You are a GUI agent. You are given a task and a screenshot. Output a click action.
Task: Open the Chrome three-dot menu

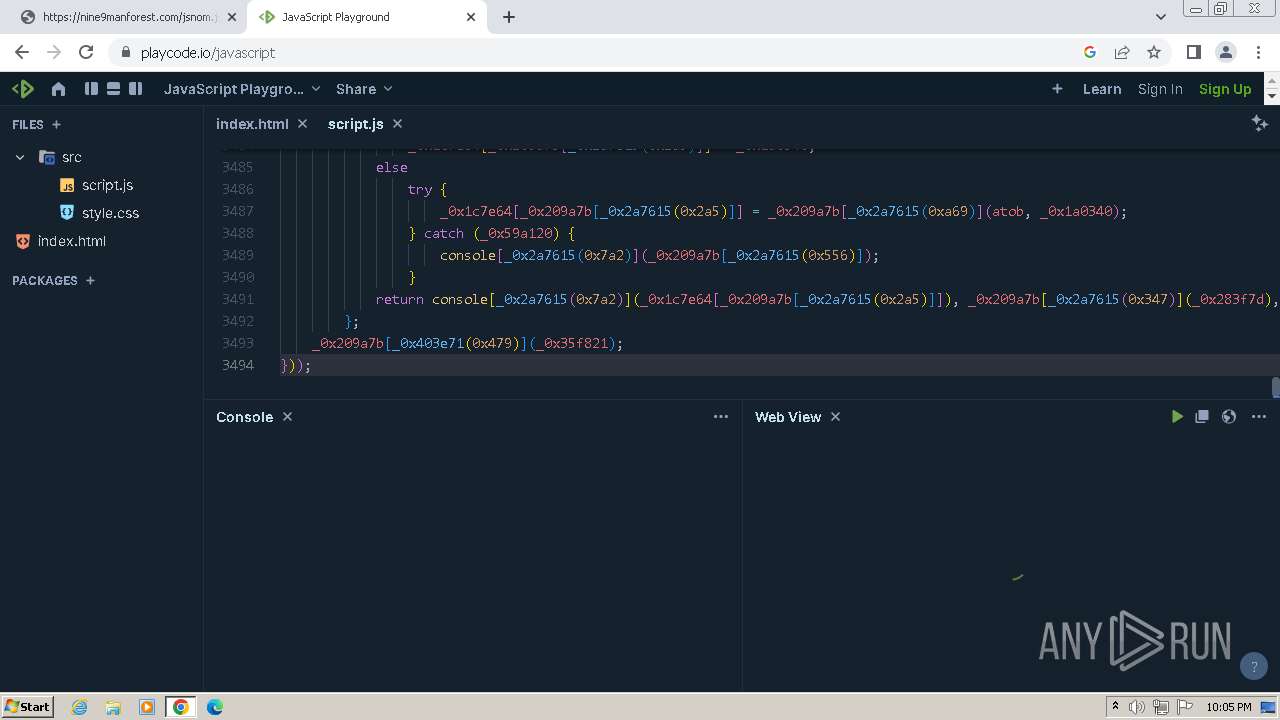pyautogui.click(x=1258, y=52)
